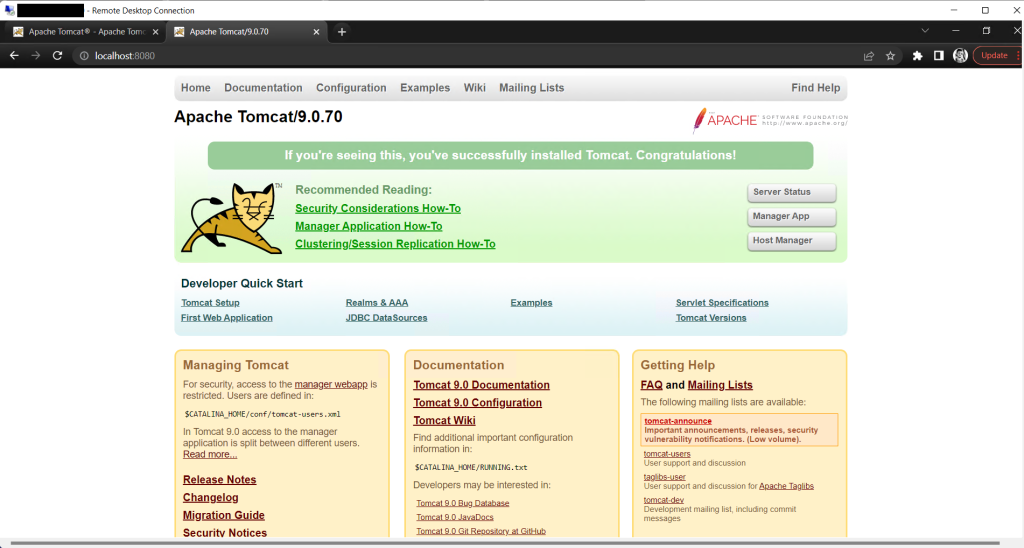
Task: Click the Server Status button
Action: click(x=792, y=192)
